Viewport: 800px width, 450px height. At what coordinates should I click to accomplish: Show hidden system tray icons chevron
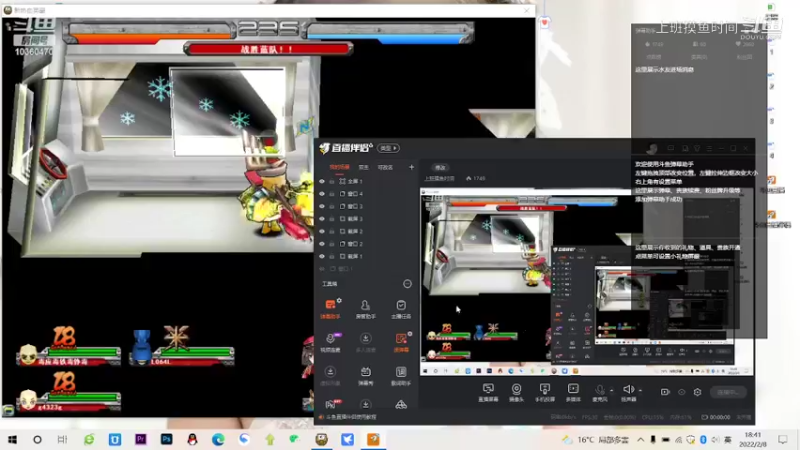(x=640, y=439)
